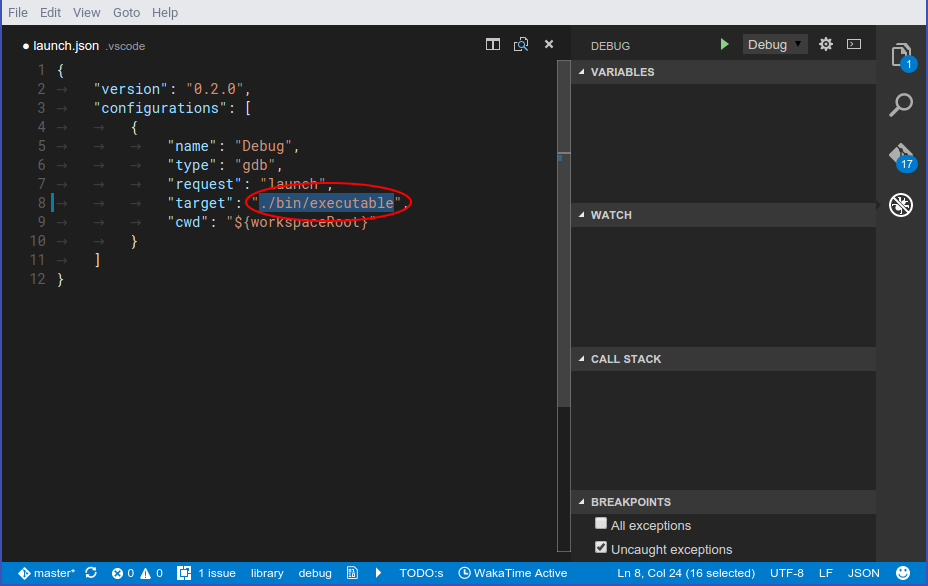Screen dimensions: 928x586
Task: Open the Debug configuration dropdown
Action: point(774,44)
